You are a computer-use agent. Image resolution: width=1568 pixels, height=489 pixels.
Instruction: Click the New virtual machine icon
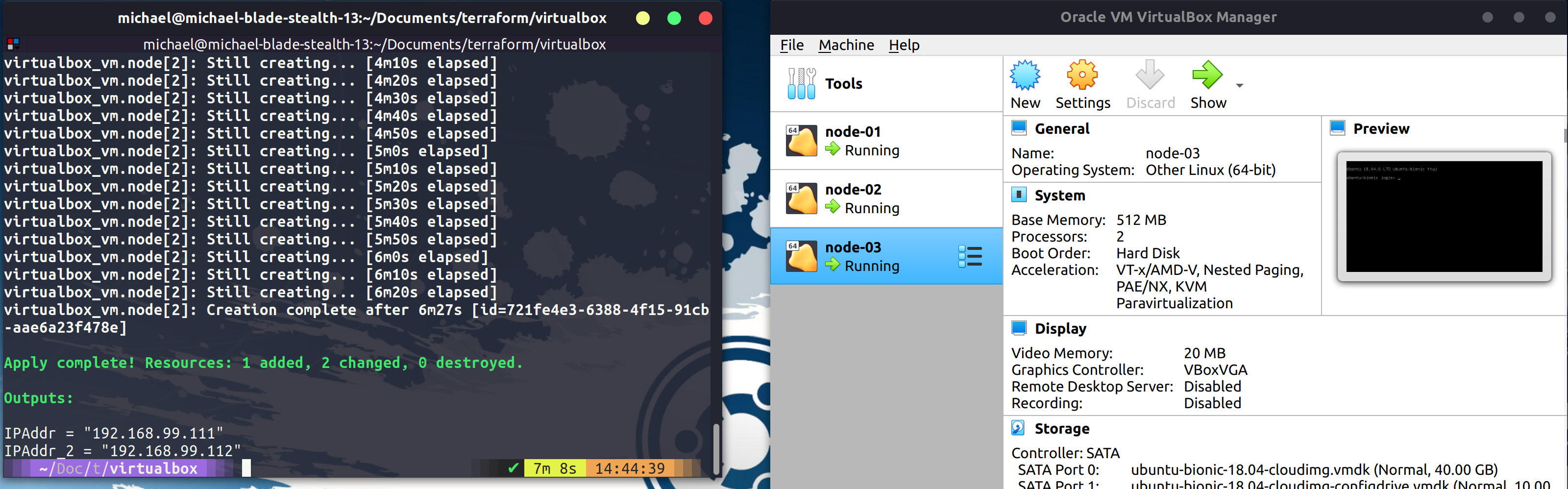point(1025,75)
